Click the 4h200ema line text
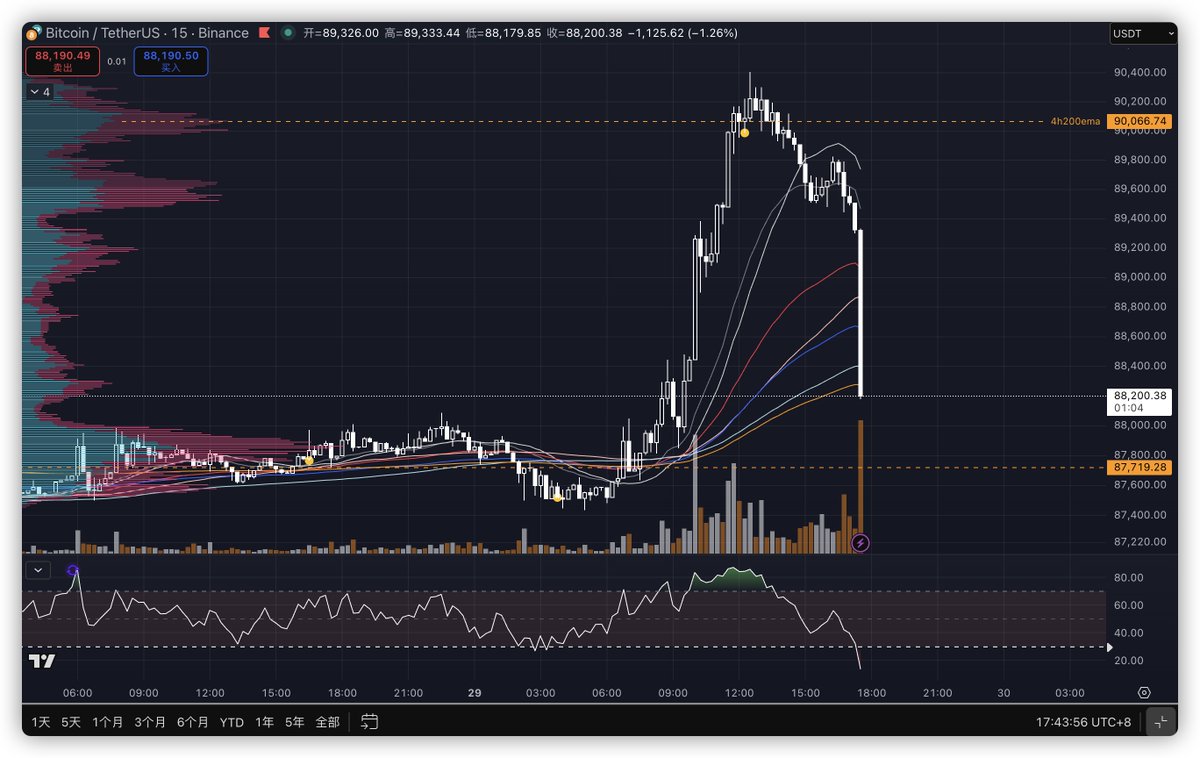The image size is (1200, 758). 1075,121
